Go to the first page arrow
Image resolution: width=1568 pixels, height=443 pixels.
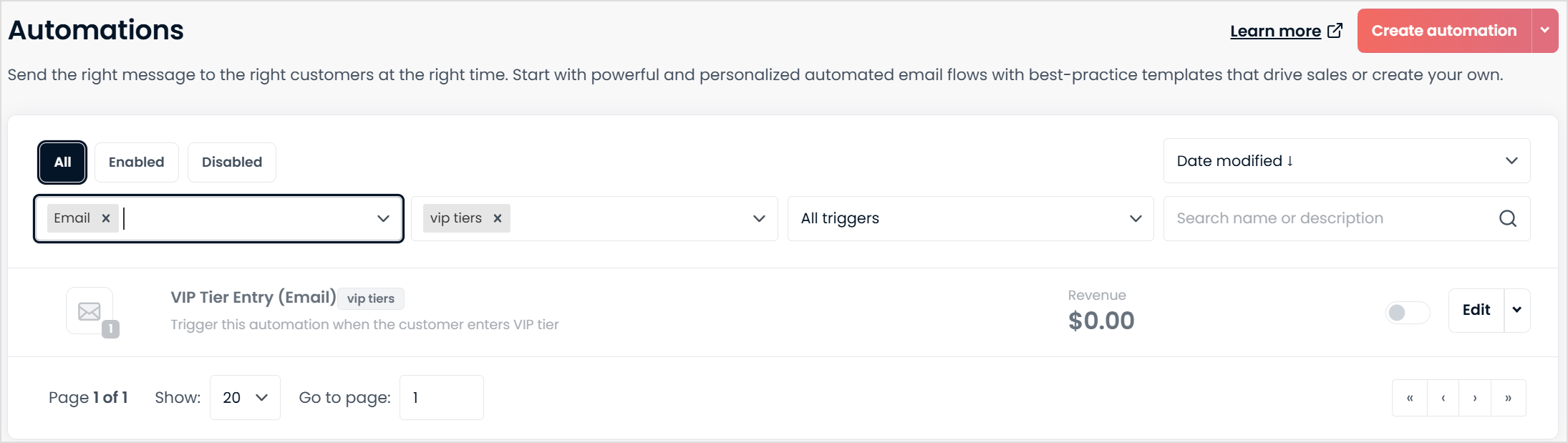pos(1410,398)
